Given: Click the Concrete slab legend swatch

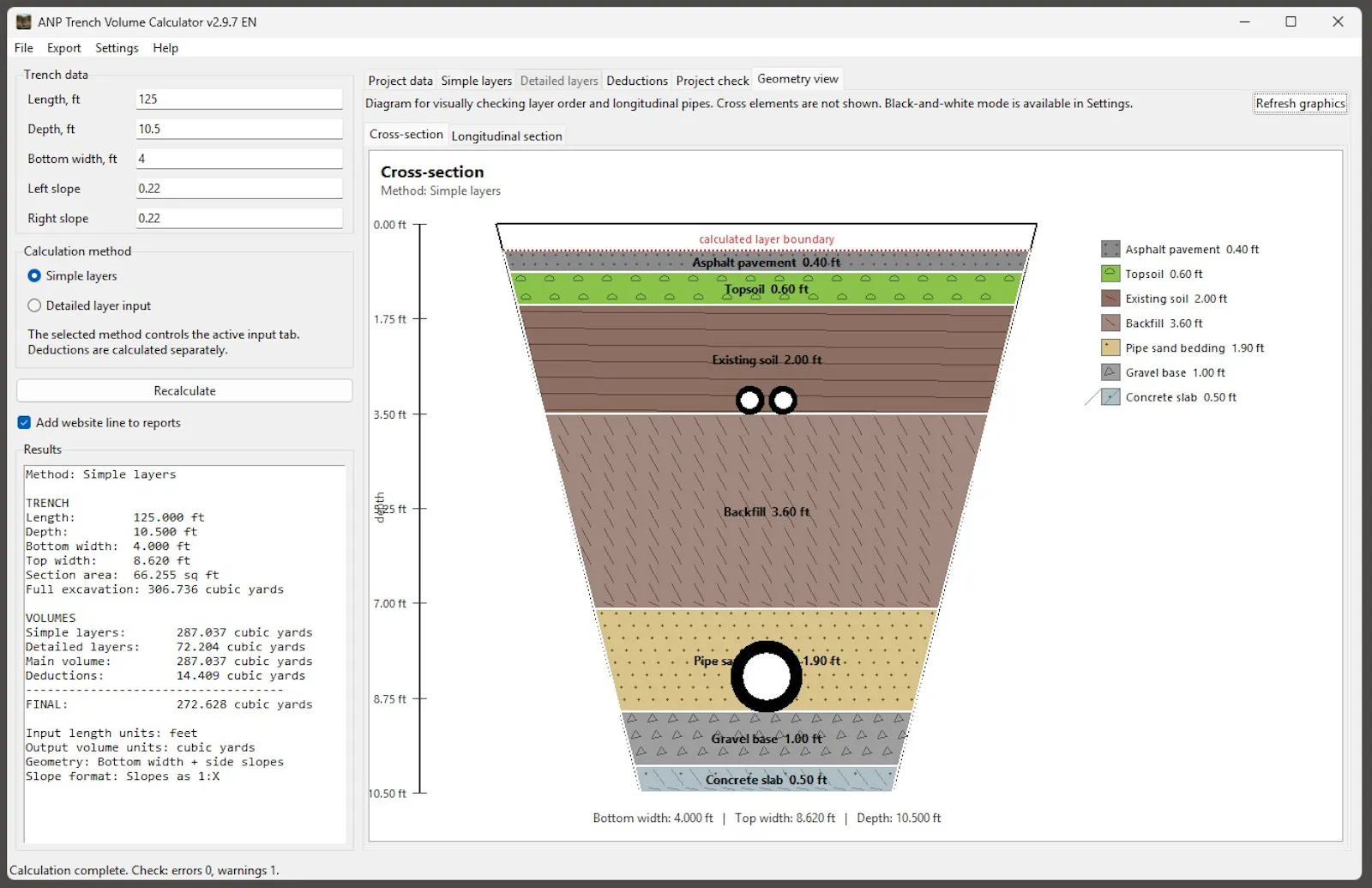Looking at the screenshot, I should pos(1110,397).
